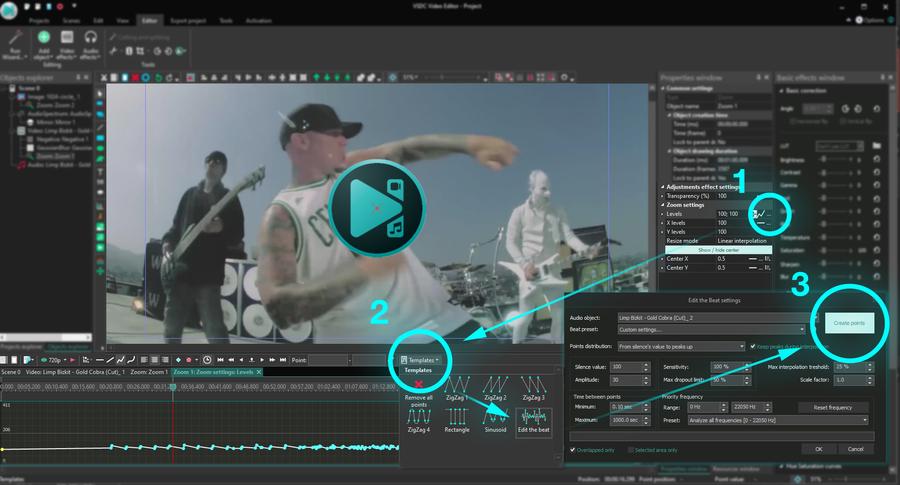The image size is (900, 485).
Task: Open the Video effects menu icon
Action: click(67, 38)
